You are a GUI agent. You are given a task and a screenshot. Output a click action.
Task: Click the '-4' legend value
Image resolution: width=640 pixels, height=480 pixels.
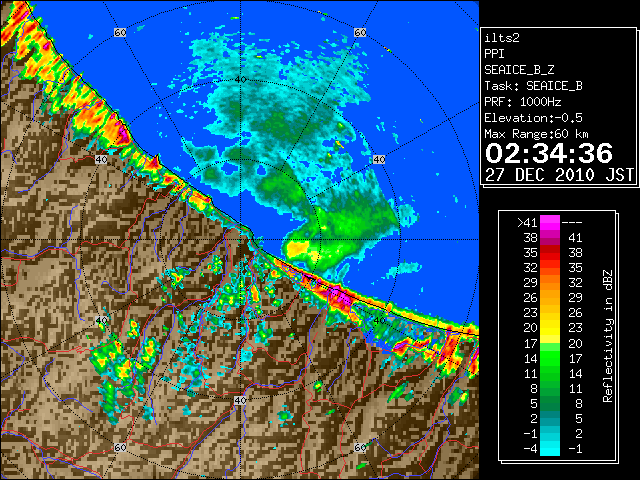pyautogui.click(x=530, y=449)
